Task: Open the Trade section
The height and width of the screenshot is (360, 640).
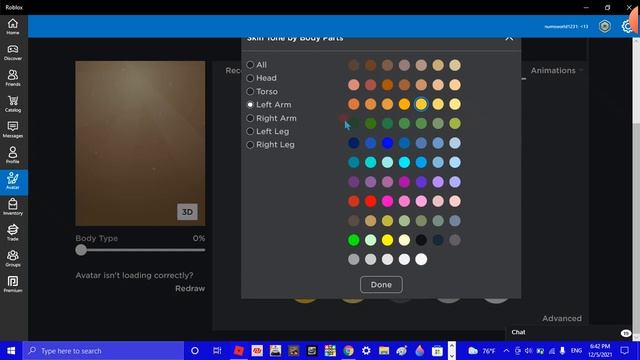Action: click(x=13, y=233)
